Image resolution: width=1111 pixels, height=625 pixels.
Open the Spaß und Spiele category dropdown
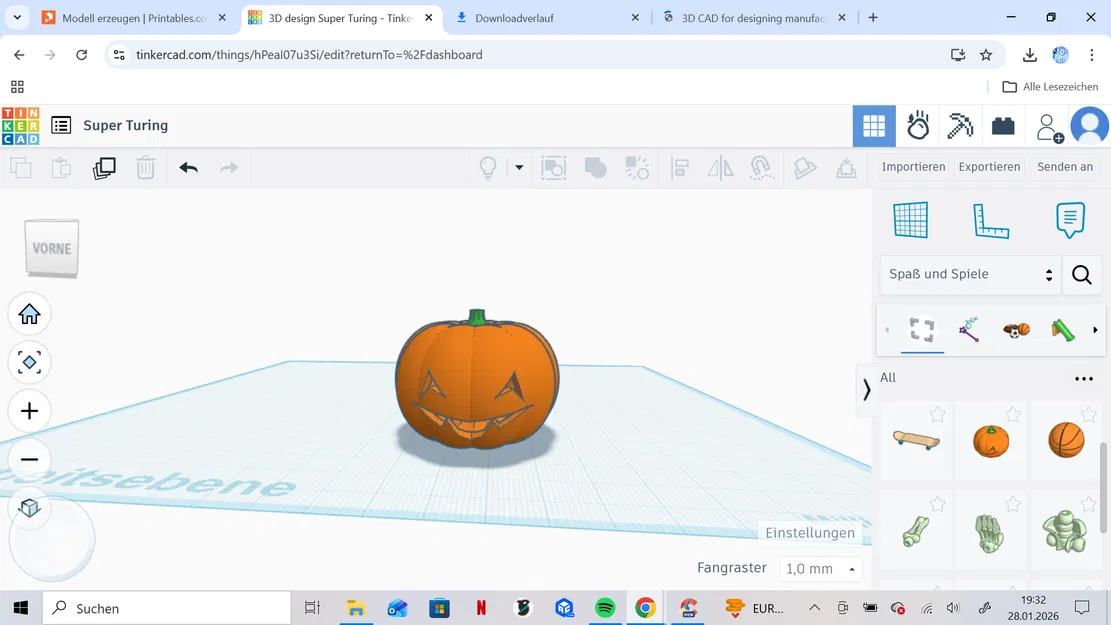(970, 274)
